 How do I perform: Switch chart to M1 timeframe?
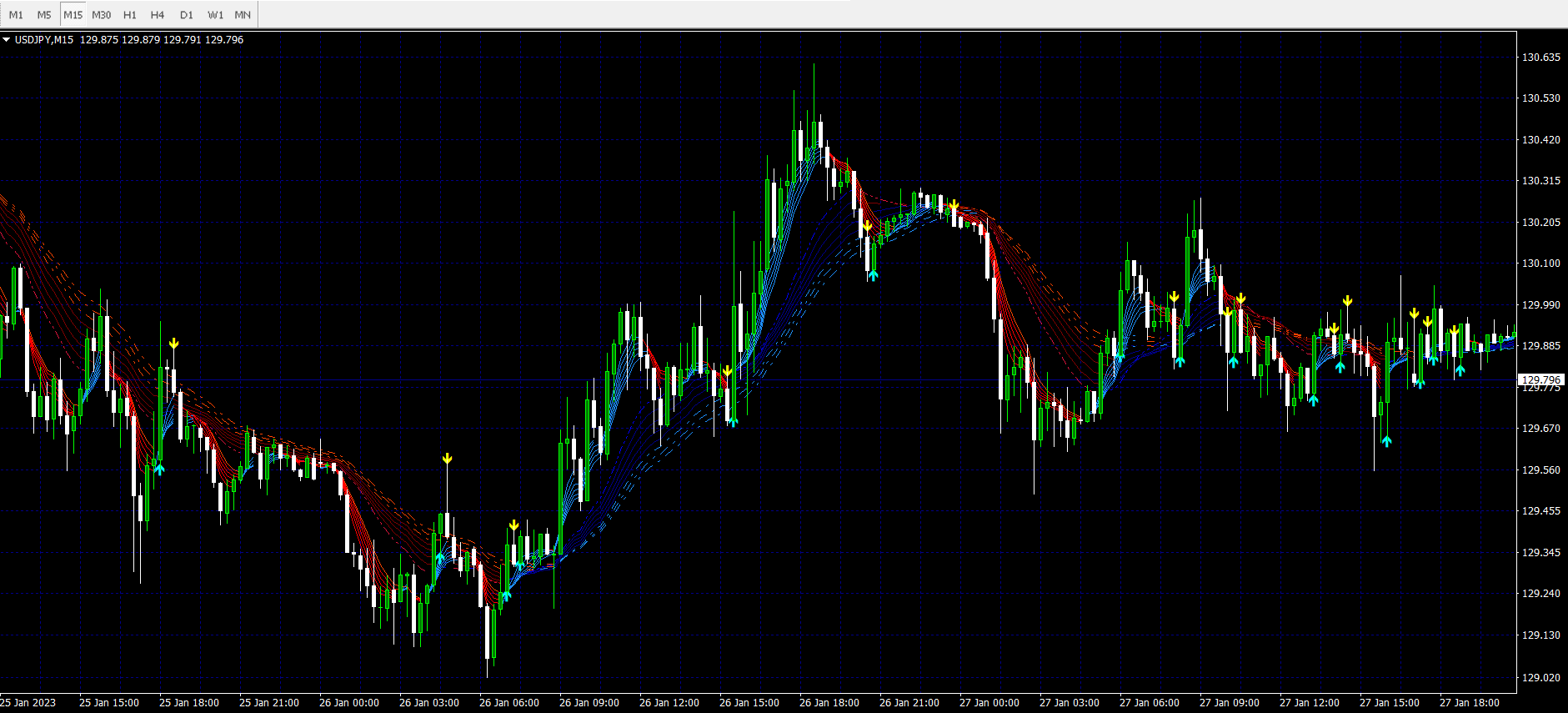pos(16,15)
